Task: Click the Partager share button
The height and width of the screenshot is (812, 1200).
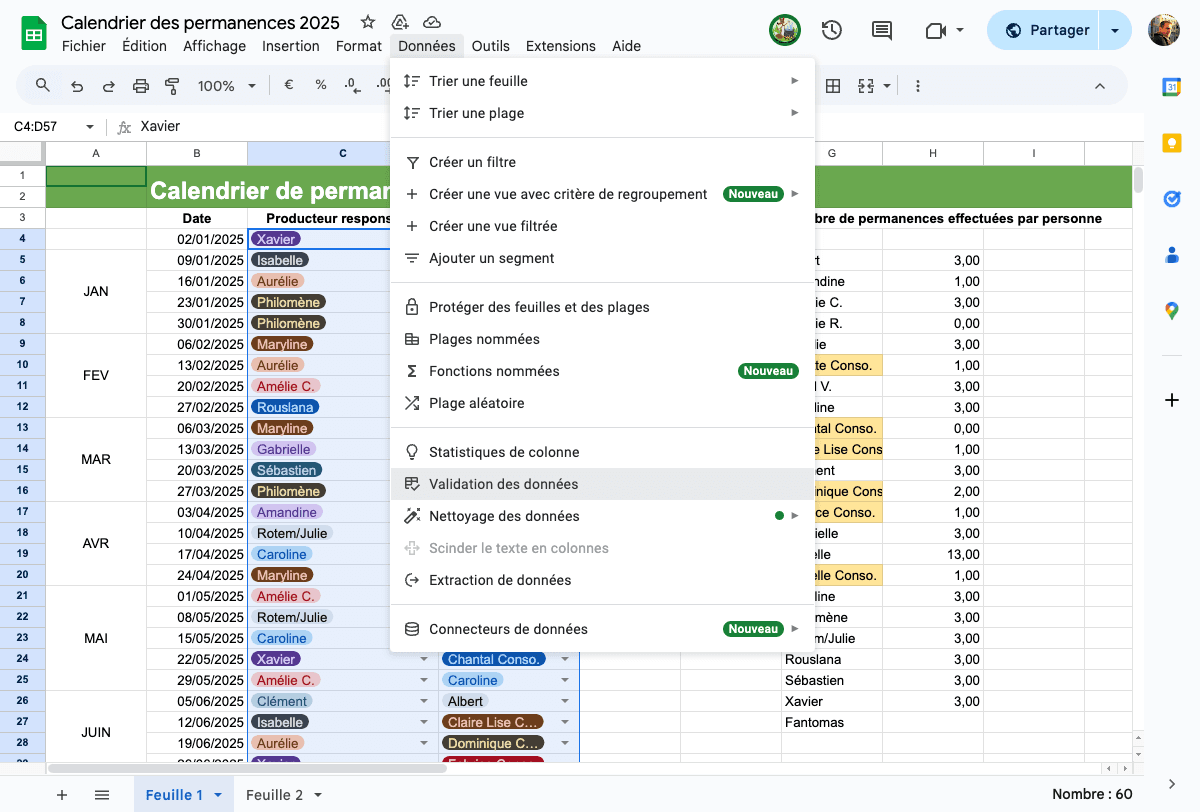Action: [1043, 30]
